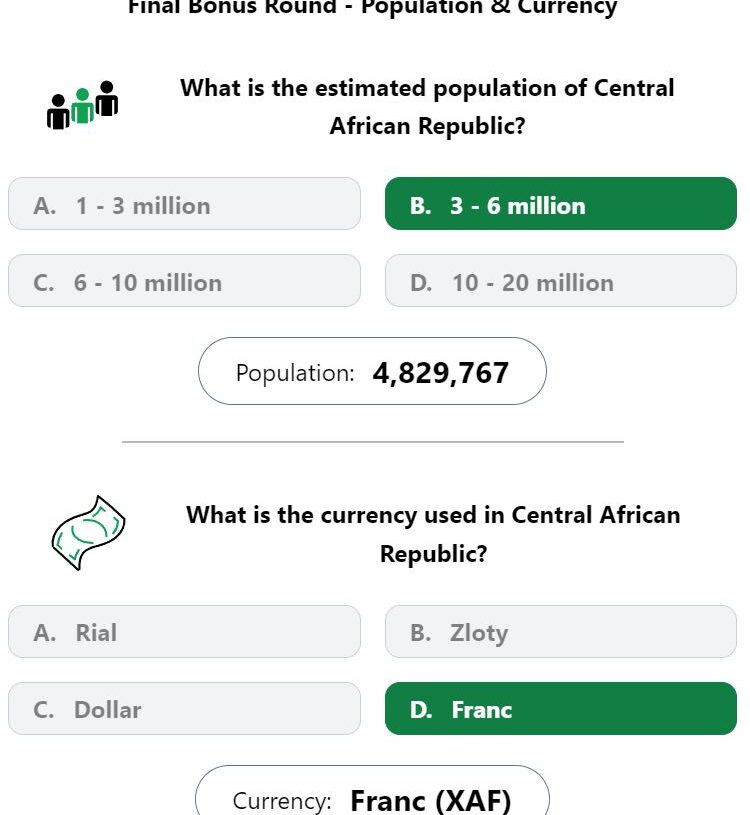This screenshot has height=815, width=750.
Task: Click the horizontal divider between questions
Action: click(373, 442)
